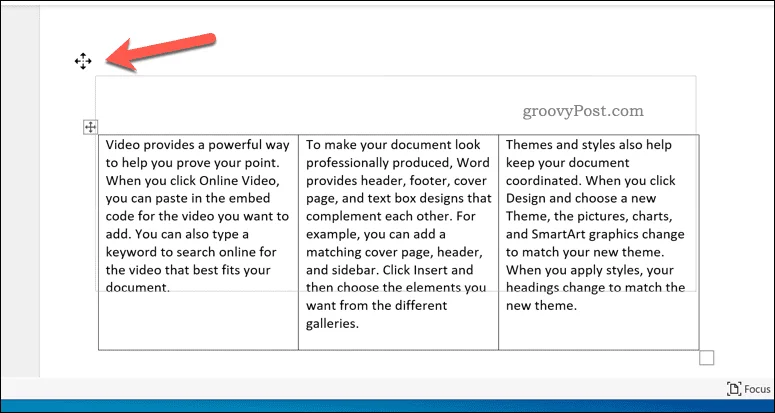Click the blue taskbar strip at the bottom

tap(388, 405)
